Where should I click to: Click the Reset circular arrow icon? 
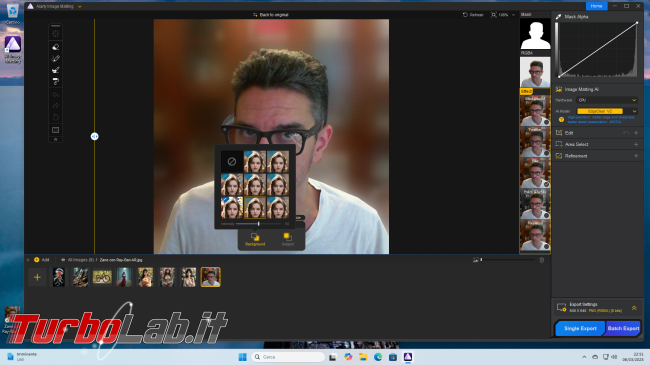point(56,117)
